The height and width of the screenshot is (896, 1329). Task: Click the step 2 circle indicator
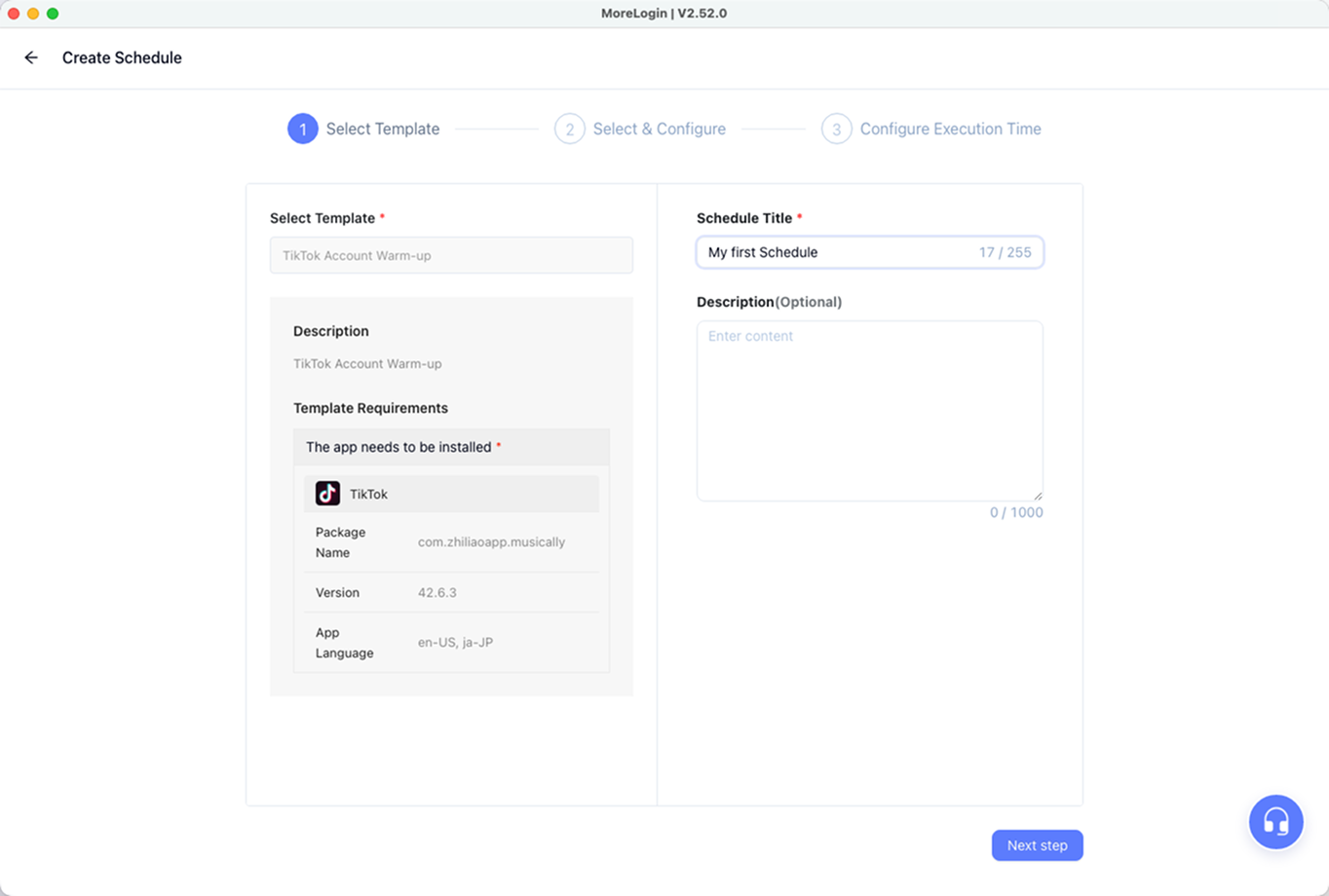coord(570,129)
